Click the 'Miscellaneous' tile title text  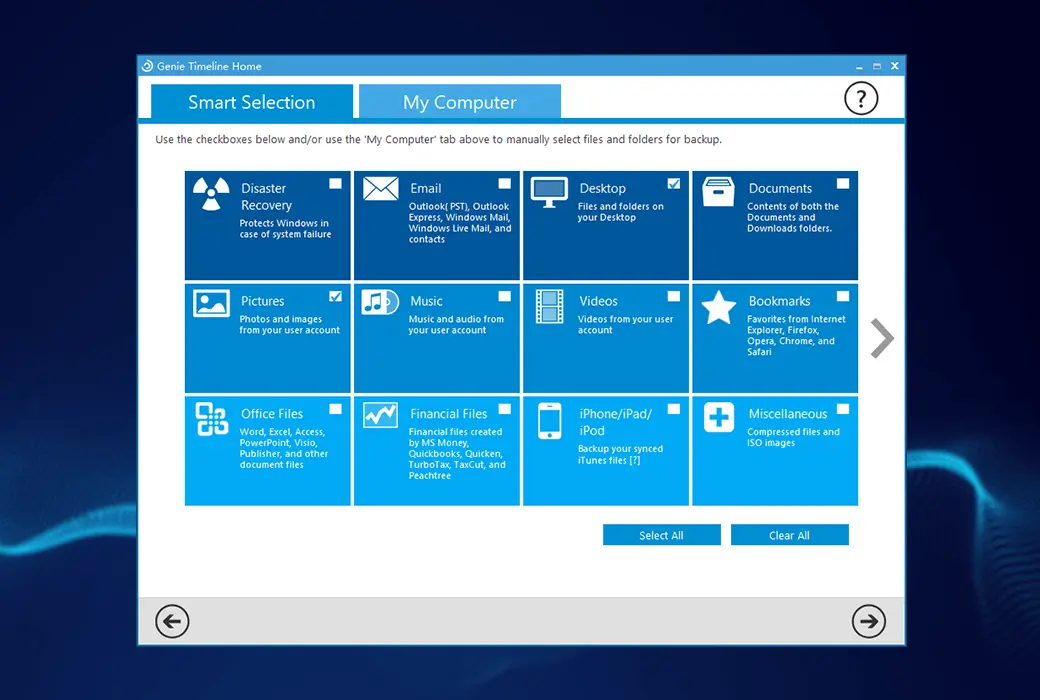[788, 414]
